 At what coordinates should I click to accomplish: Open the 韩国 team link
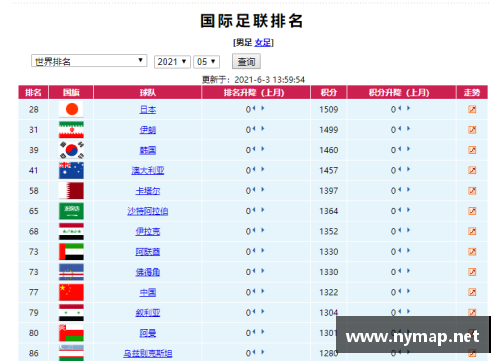pyautogui.click(x=148, y=150)
